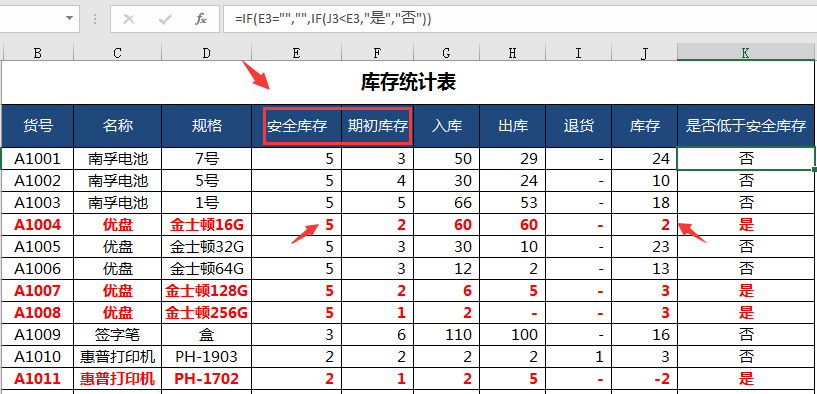
Task: Select the 库存 header cell
Action: tap(645, 126)
